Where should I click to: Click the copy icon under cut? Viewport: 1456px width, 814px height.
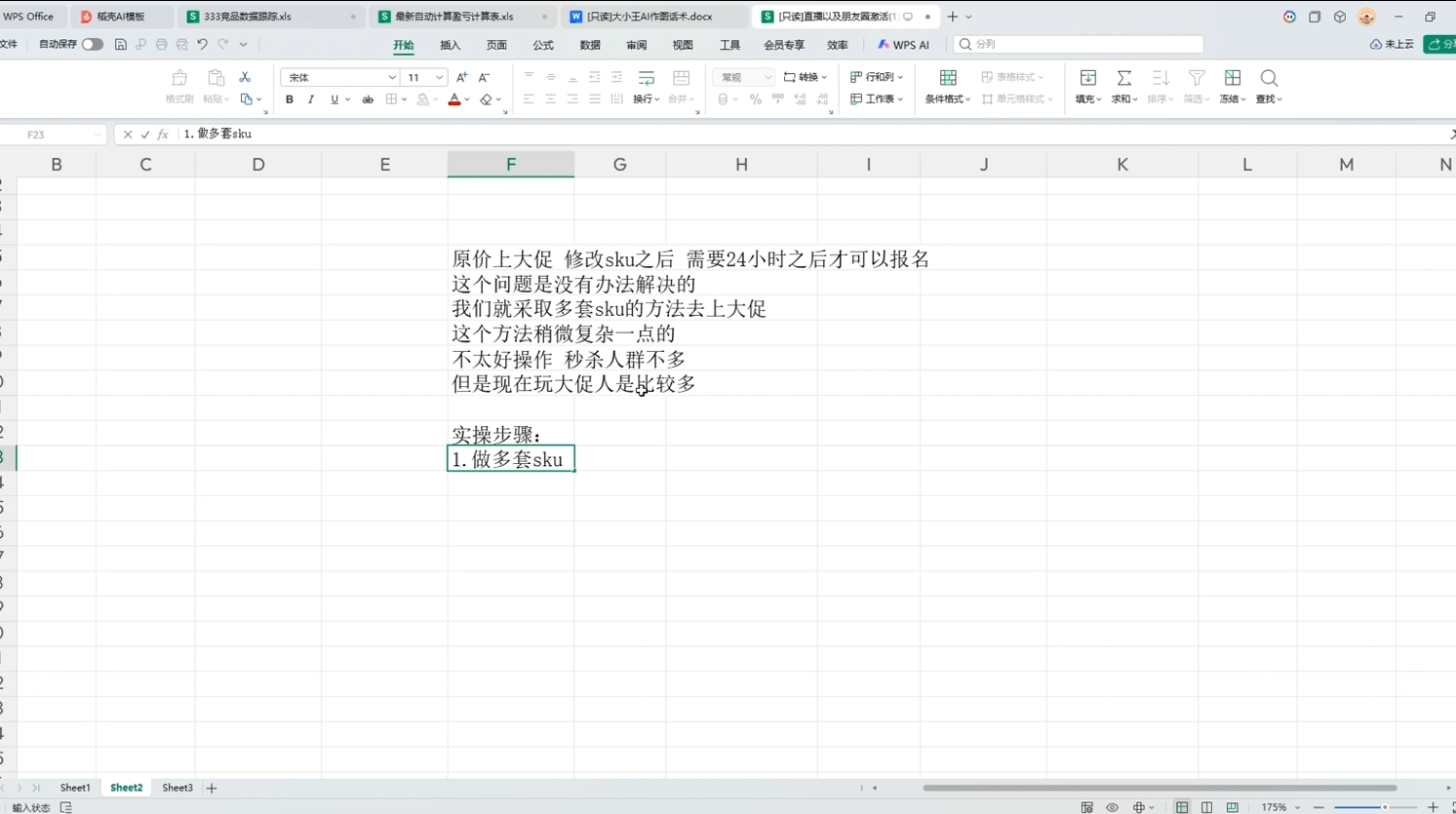247,99
